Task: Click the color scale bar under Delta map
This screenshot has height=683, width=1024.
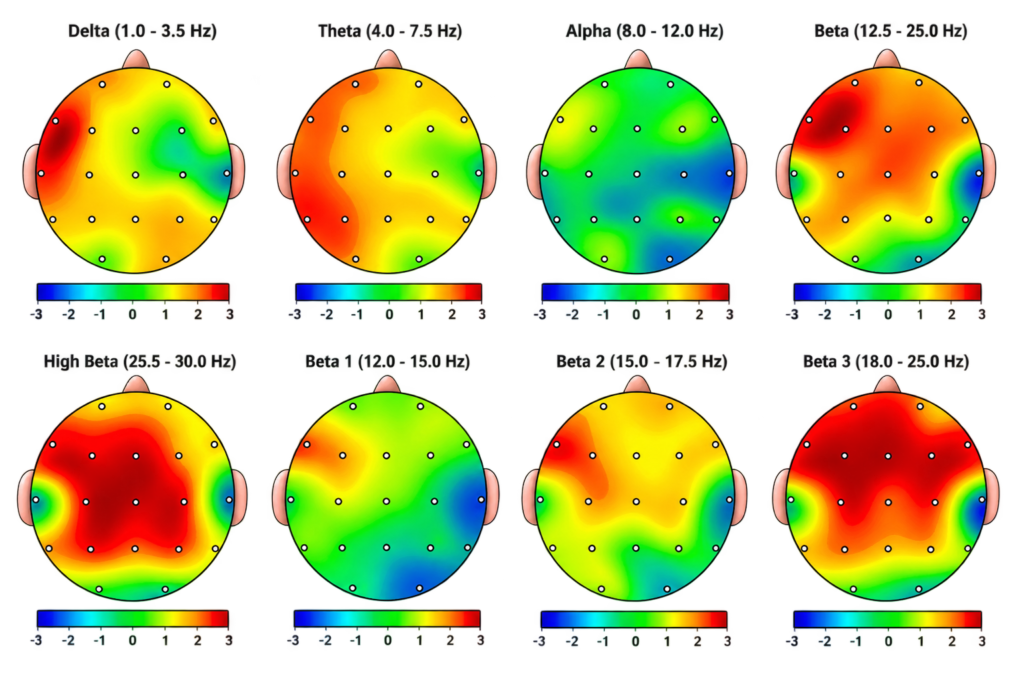Action: click(133, 292)
